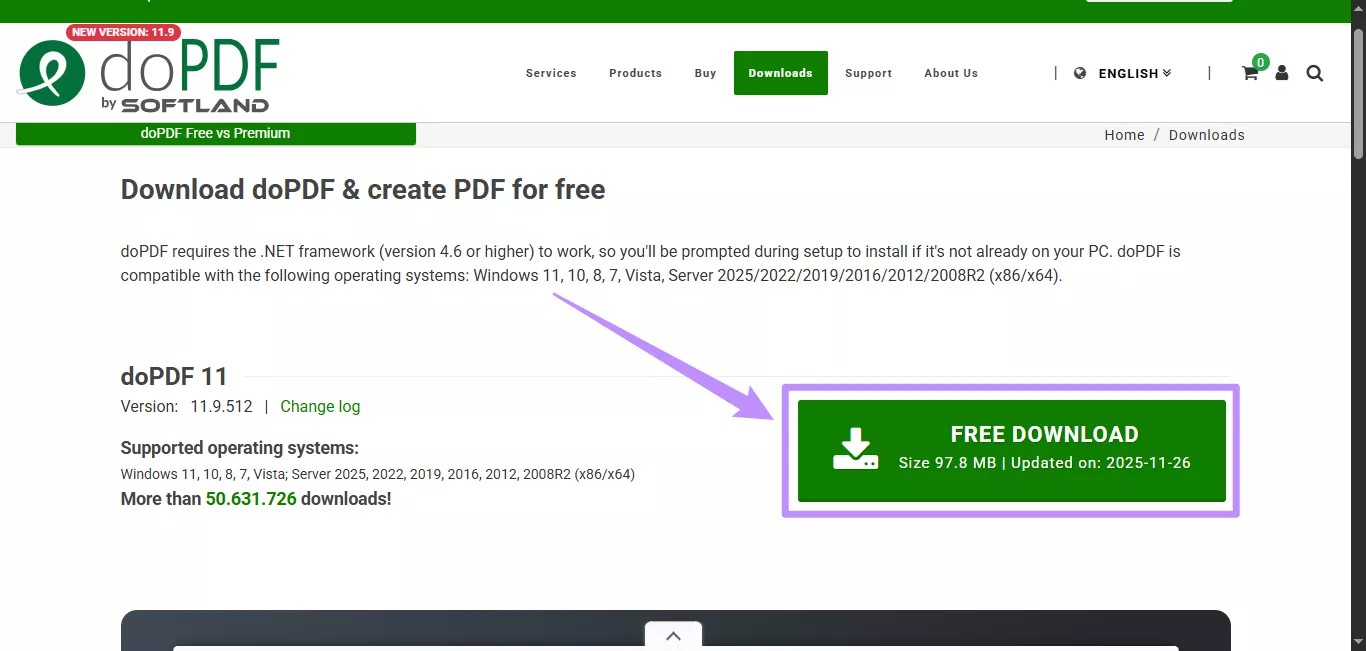Click the cart item count badge

1260,62
